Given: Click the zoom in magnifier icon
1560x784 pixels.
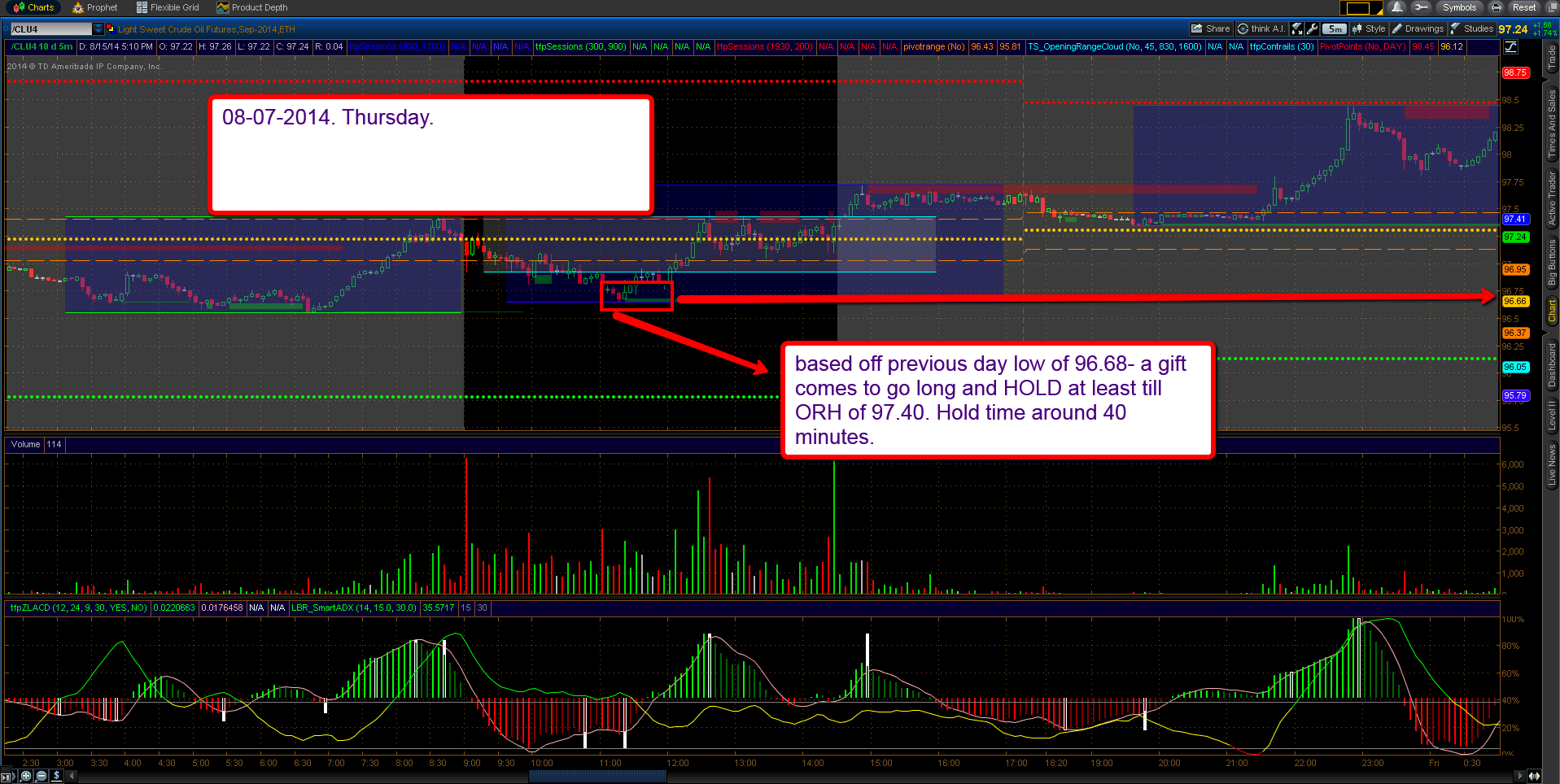Looking at the screenshot, I should click(x=26, y=776).
